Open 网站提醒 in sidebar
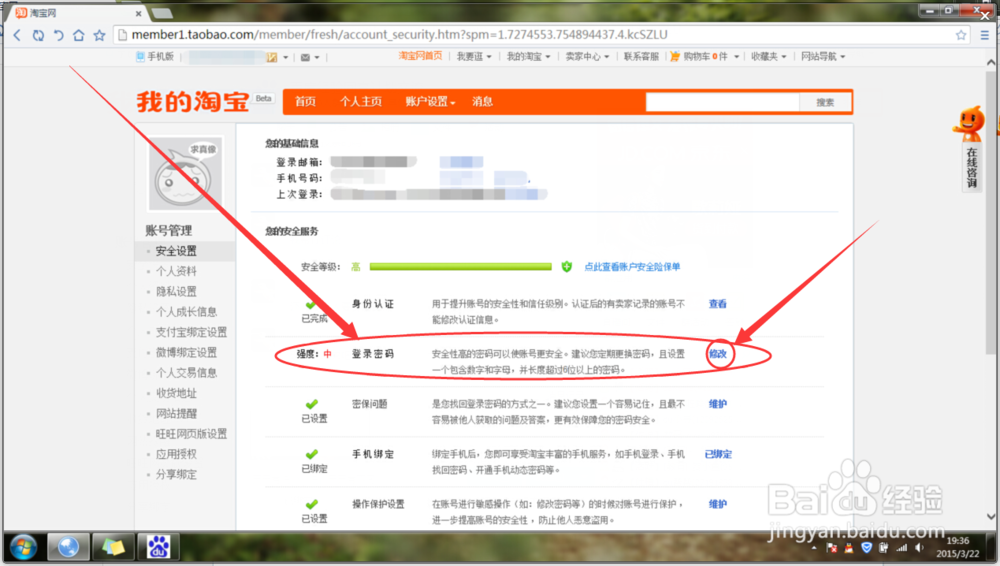The image size is (1000, 566). tap(176, 413)
